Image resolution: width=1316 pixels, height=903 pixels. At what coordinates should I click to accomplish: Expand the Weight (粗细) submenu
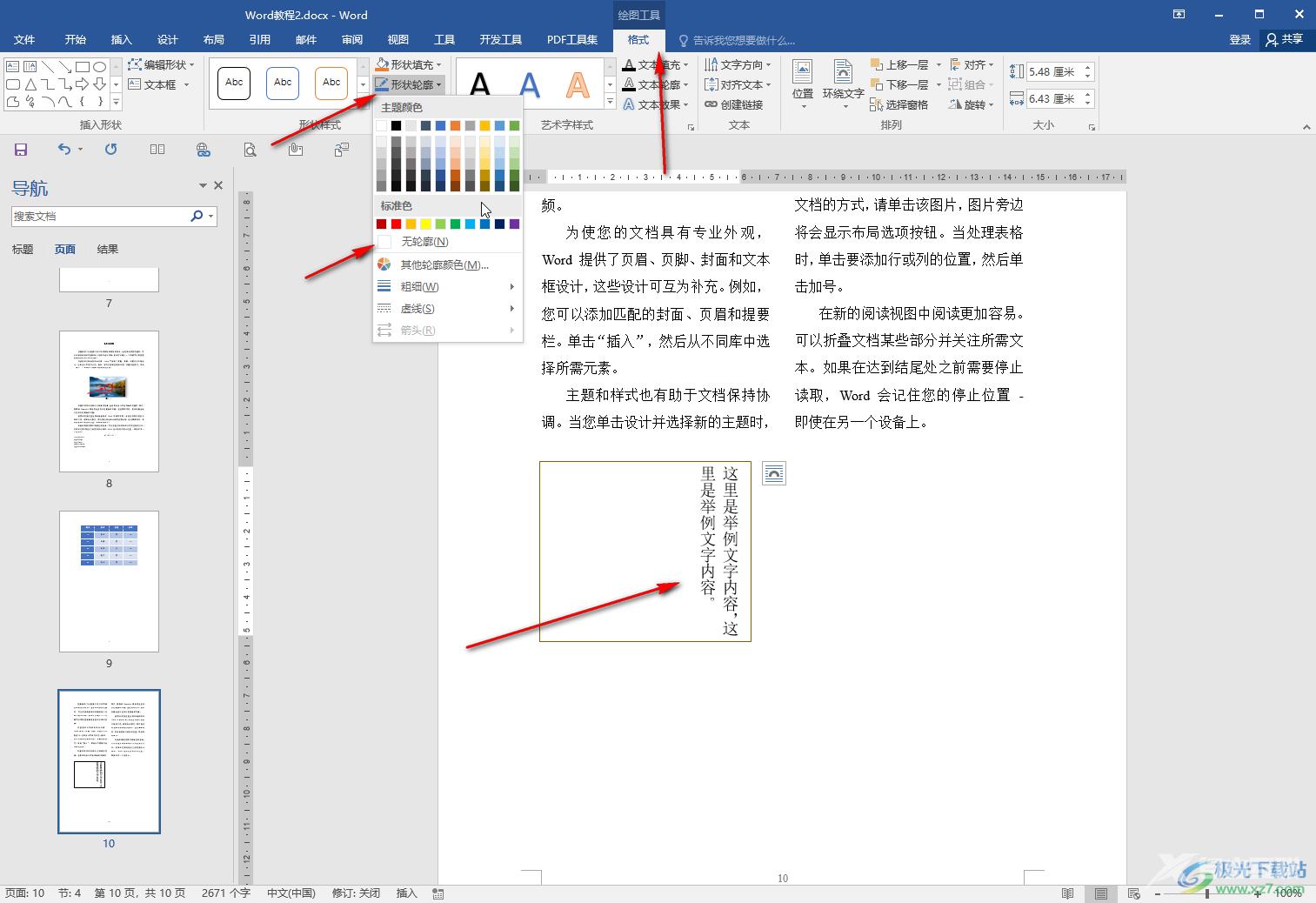click(447, 286)
